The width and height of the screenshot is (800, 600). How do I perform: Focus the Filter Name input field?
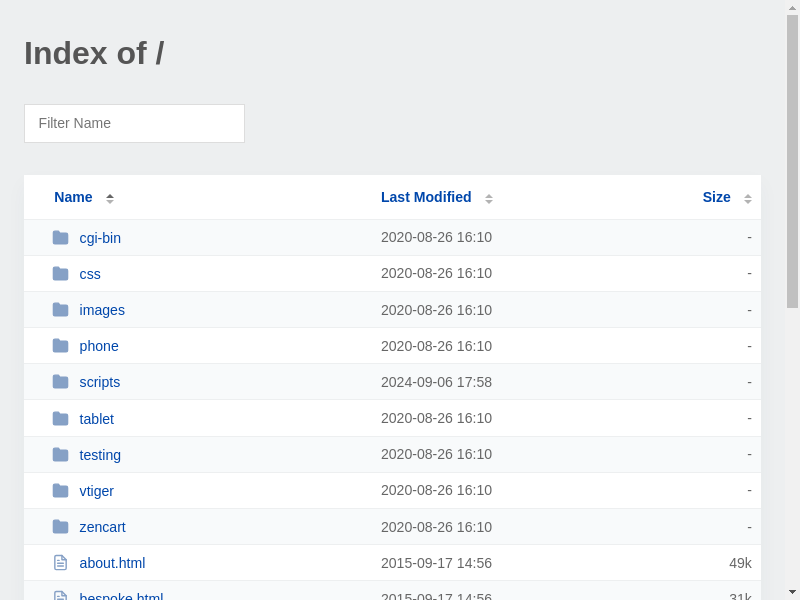(x=134, y=123)
